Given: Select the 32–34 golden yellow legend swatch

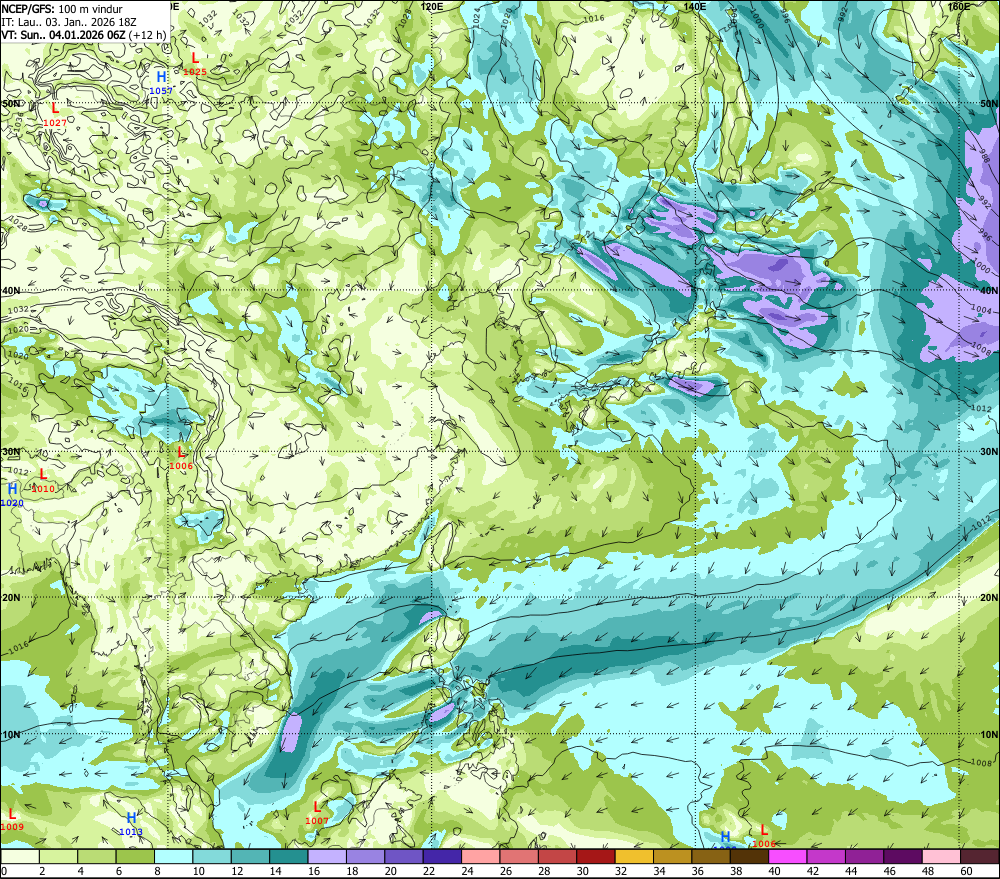Looking at the screenshot, I should tap(634, 856).
